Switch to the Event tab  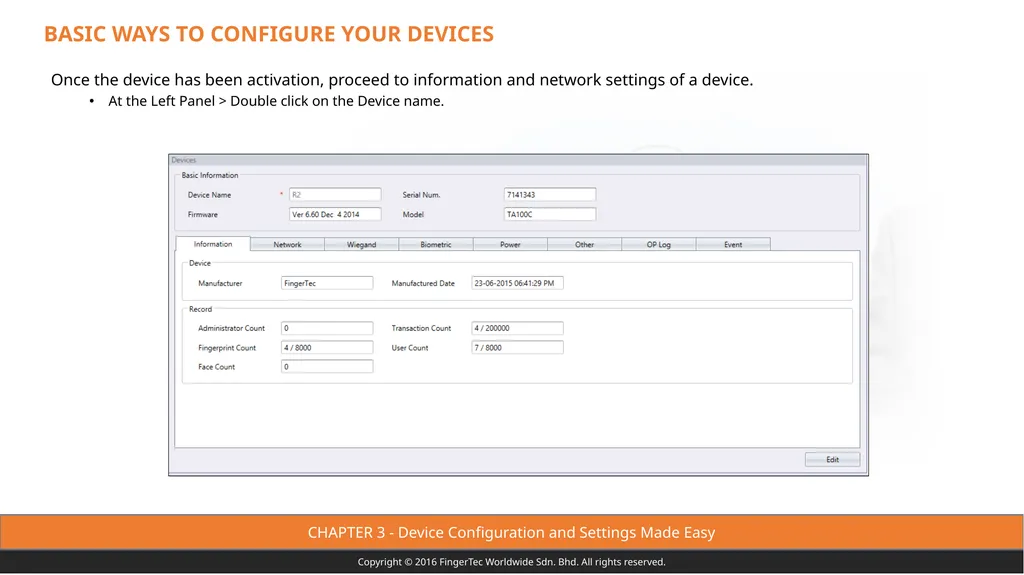[733, 244]
